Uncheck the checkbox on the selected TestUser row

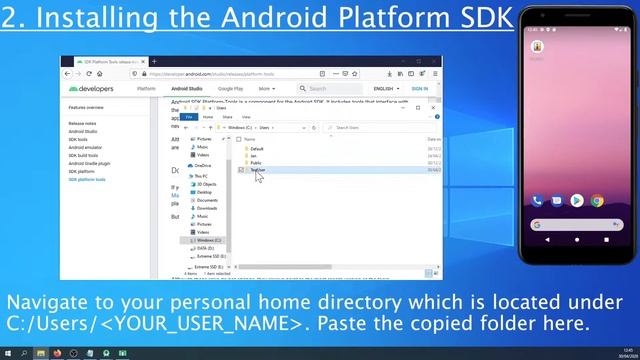(241, 170)
